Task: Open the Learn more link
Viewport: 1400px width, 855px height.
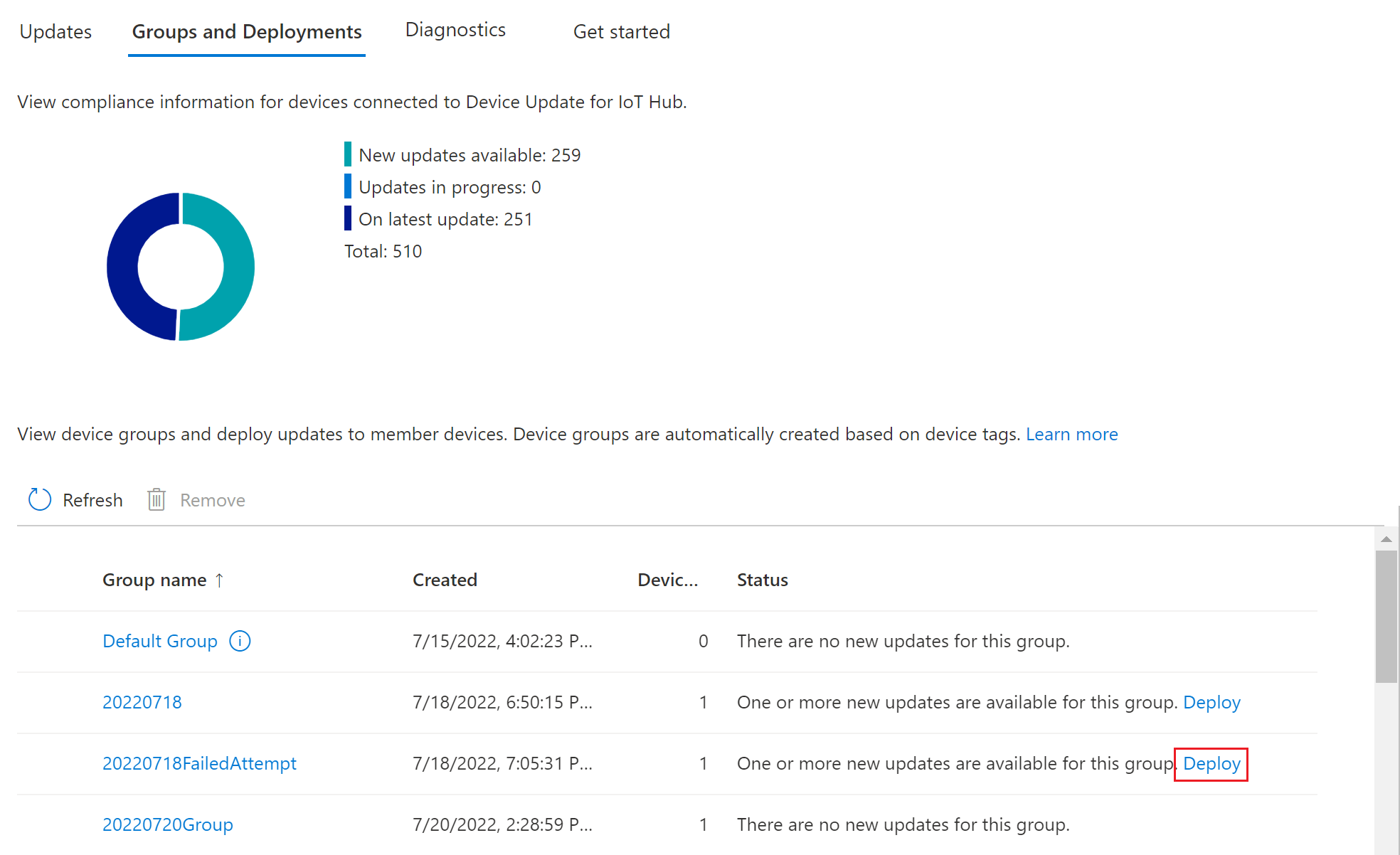Action: click(1071, 434)
